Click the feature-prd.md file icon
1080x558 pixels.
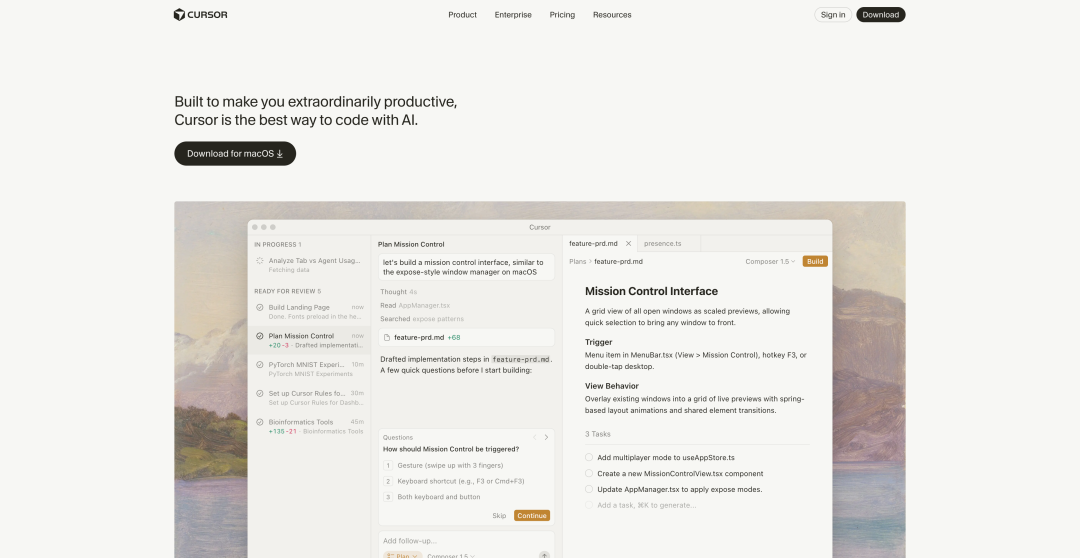387,338
